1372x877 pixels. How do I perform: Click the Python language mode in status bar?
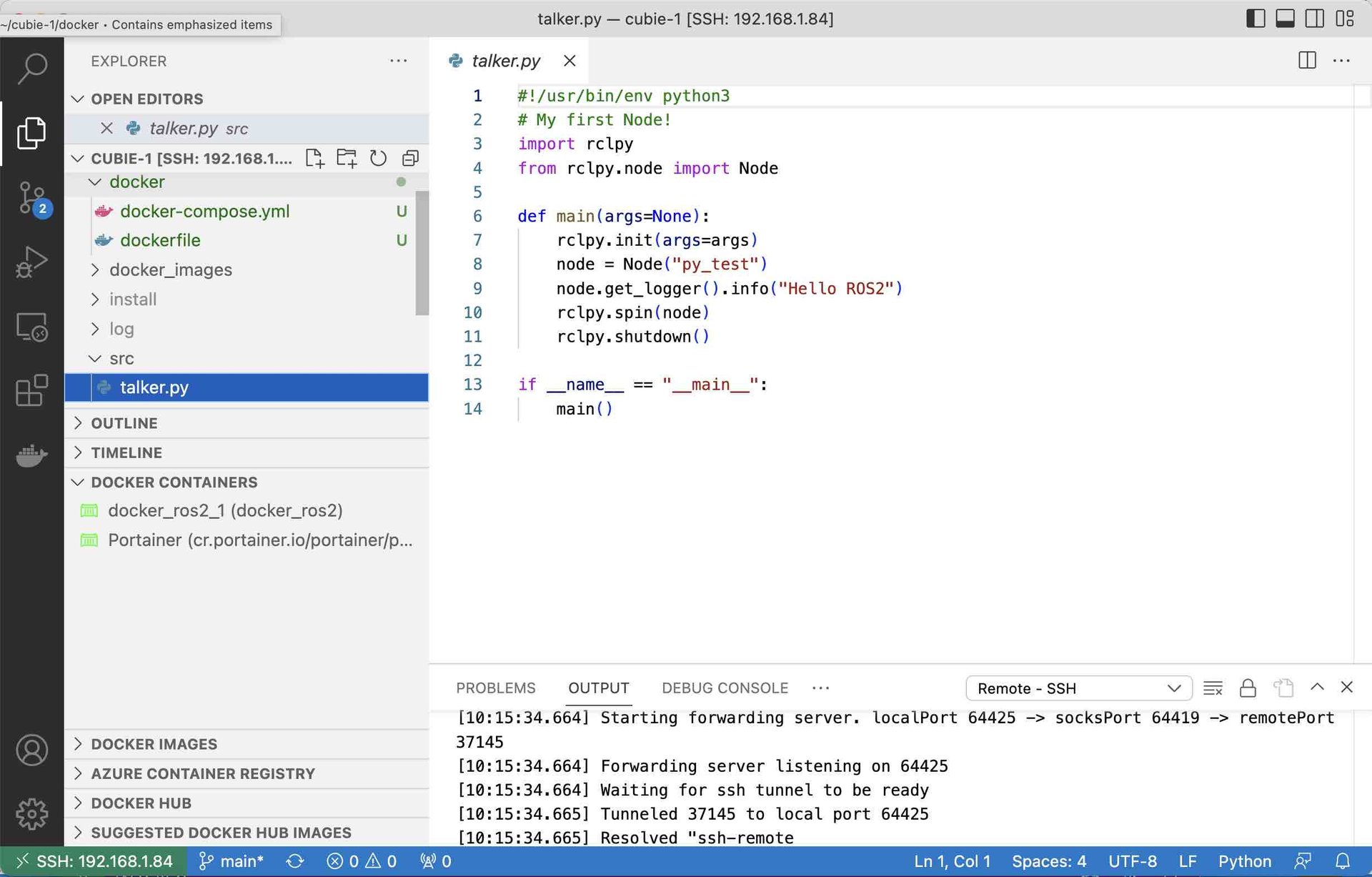click(x=1244, y=861)
